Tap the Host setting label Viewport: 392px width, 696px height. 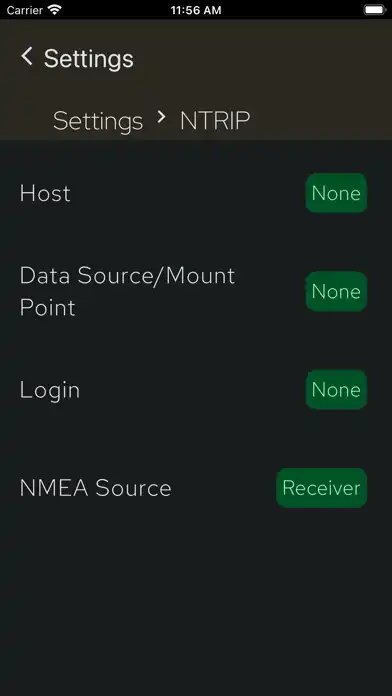click(x=45, y=194)
